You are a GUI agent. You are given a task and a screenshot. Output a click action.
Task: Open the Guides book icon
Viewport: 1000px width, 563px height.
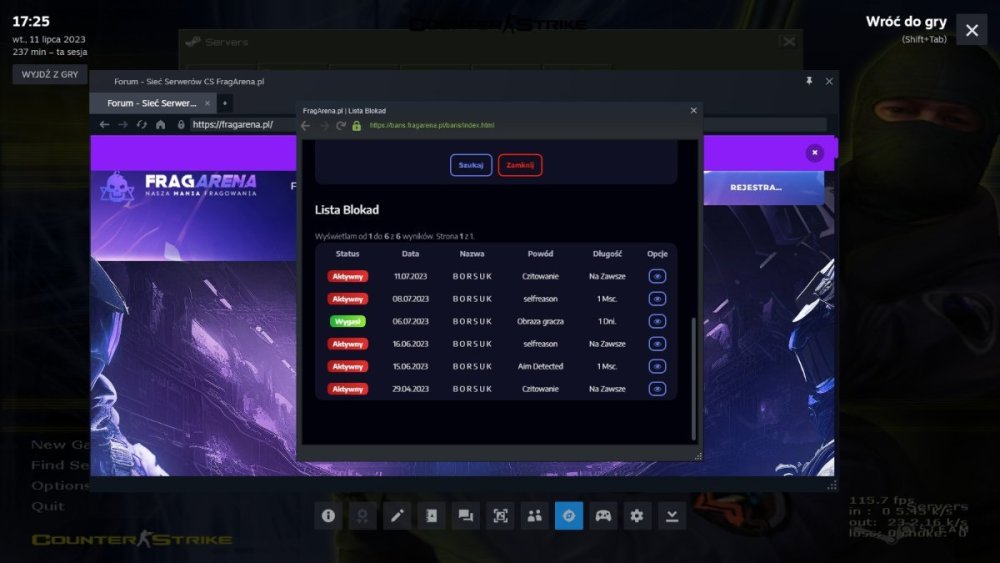coord(431,516)
